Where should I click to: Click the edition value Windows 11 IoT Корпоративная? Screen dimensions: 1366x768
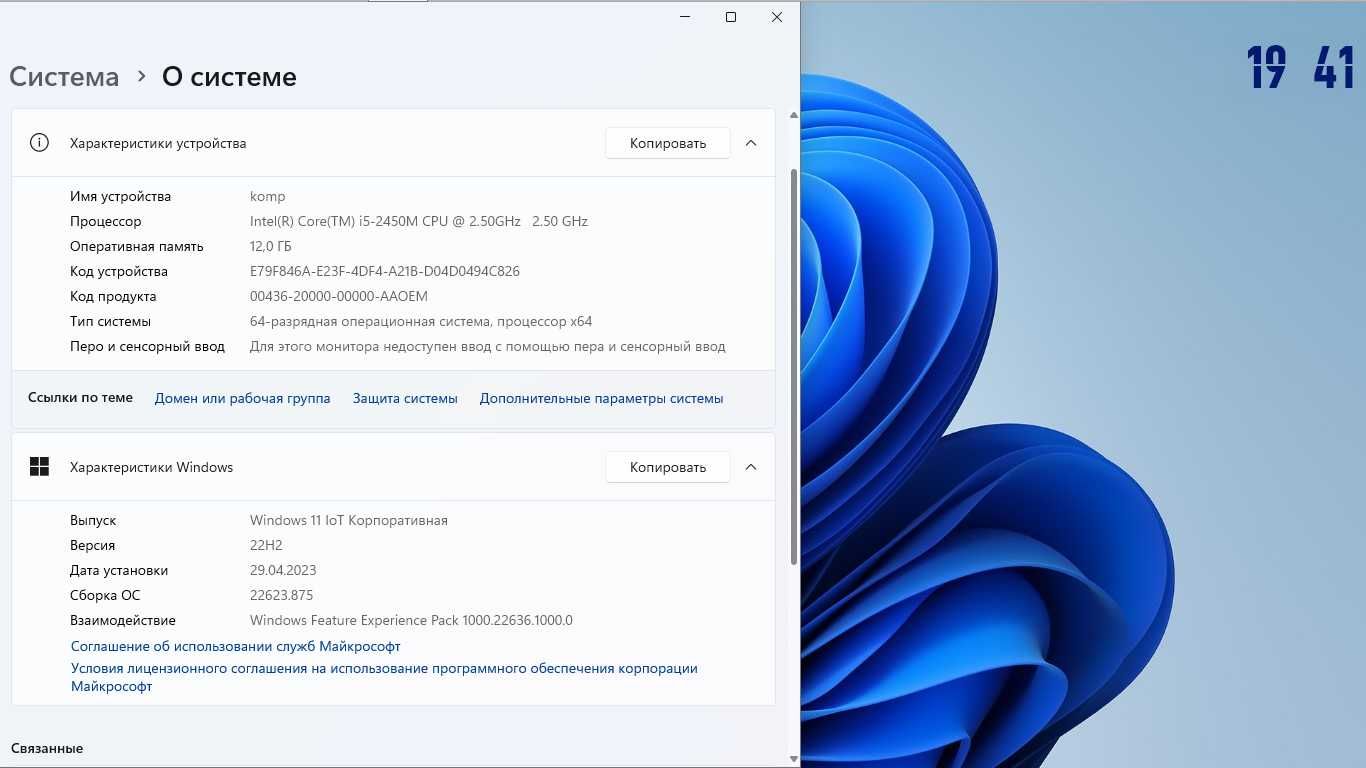349,520
